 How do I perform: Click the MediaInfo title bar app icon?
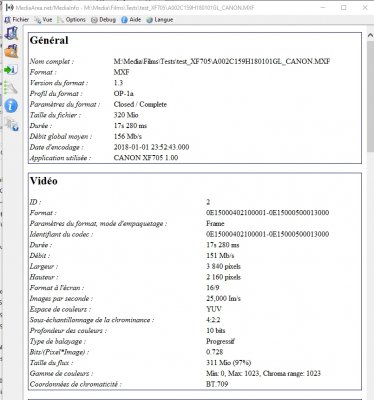pyautogui.click(x=10, y=7)
